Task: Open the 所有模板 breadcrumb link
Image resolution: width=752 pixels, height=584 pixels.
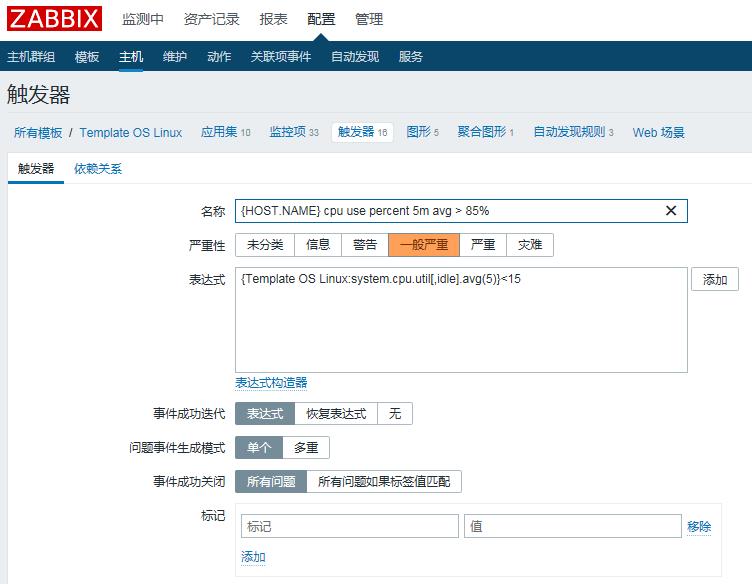Action: point(38,132)
